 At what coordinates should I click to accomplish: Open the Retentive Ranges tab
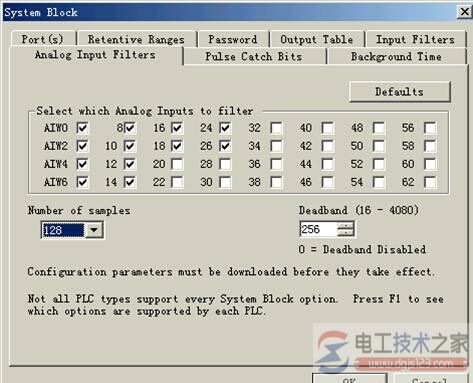(136, 39)
